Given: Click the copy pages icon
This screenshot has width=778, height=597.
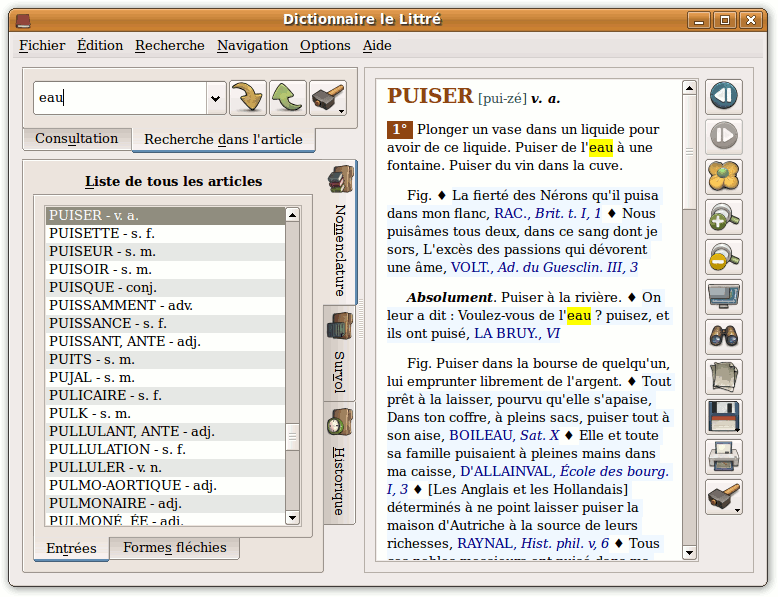Looking at the screenshot, I should click(x=724, y=377).
